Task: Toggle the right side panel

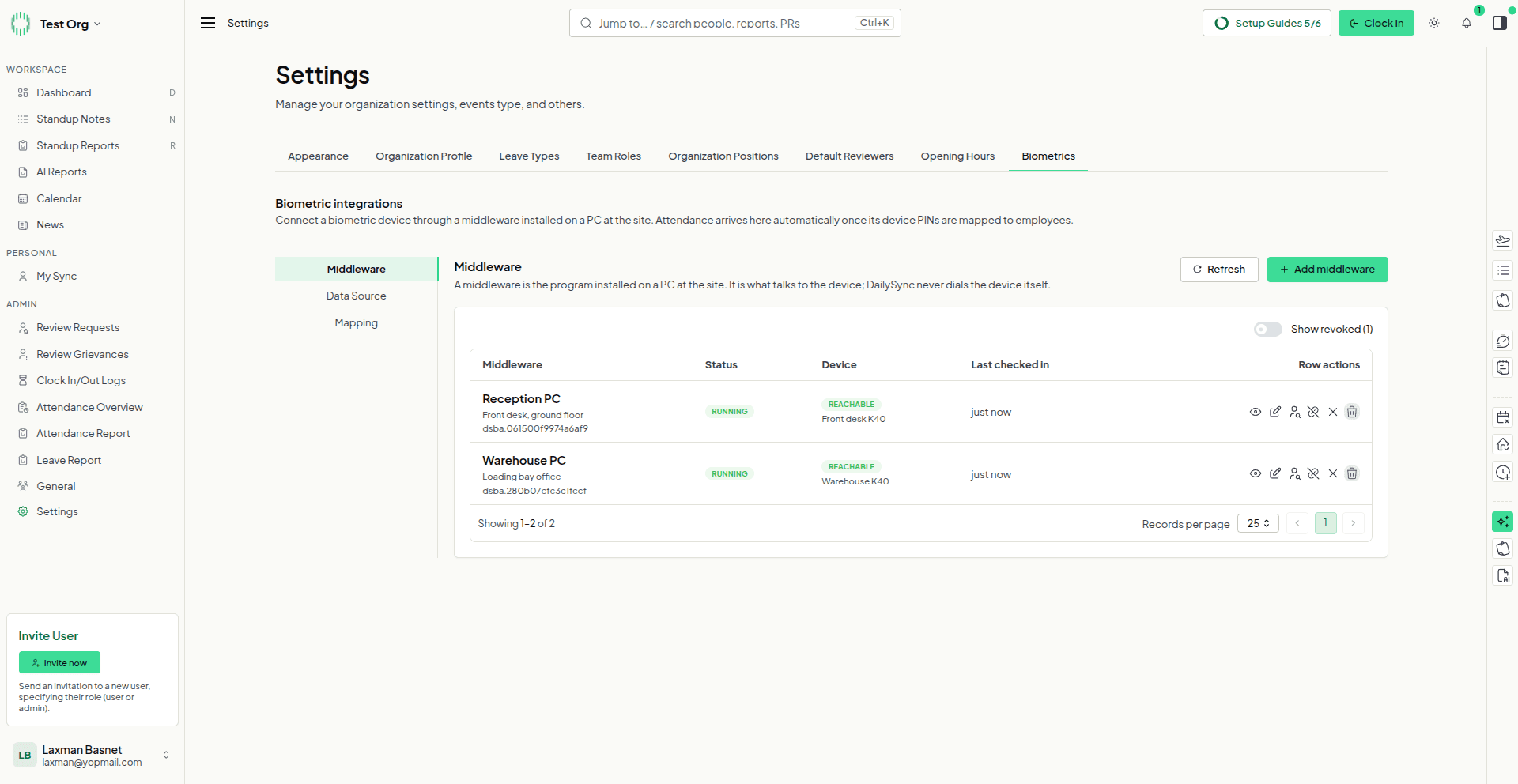Action: (x=1499, y=23)
